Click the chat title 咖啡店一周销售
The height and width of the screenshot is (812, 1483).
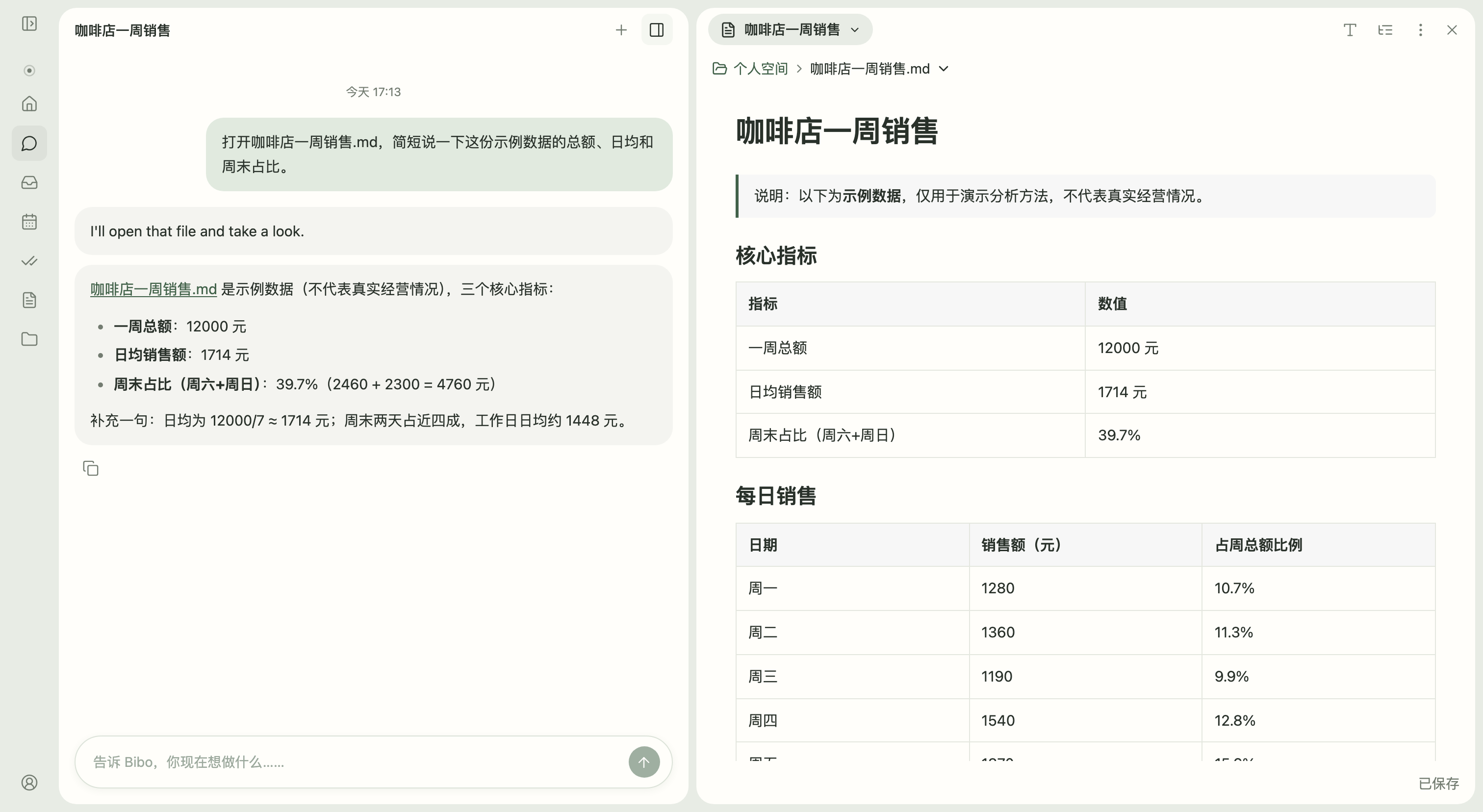pos(122,30)
